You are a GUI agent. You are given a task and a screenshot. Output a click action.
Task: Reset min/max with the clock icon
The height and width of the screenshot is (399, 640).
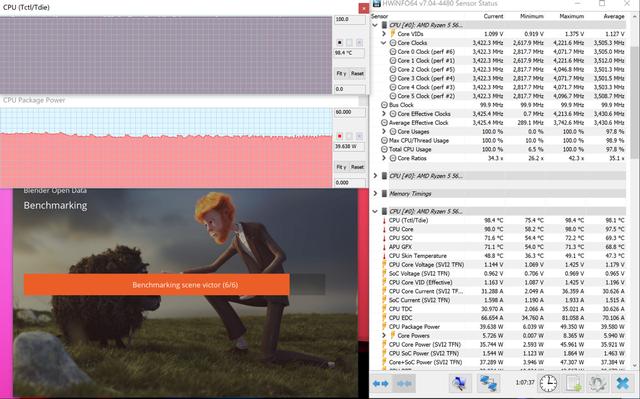coord(549,383)
